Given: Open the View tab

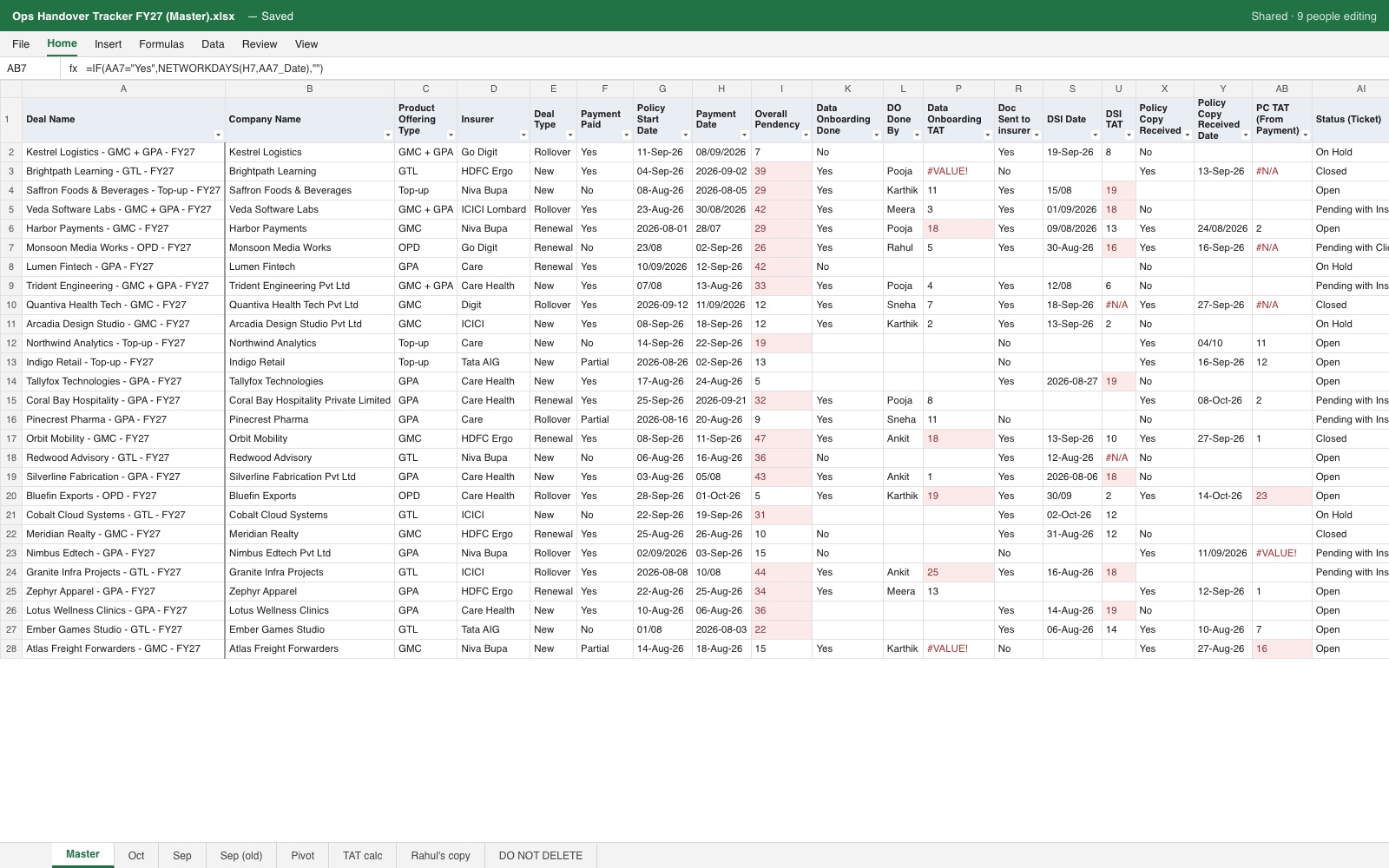Looking at the screenshot, I should (306, 44).
